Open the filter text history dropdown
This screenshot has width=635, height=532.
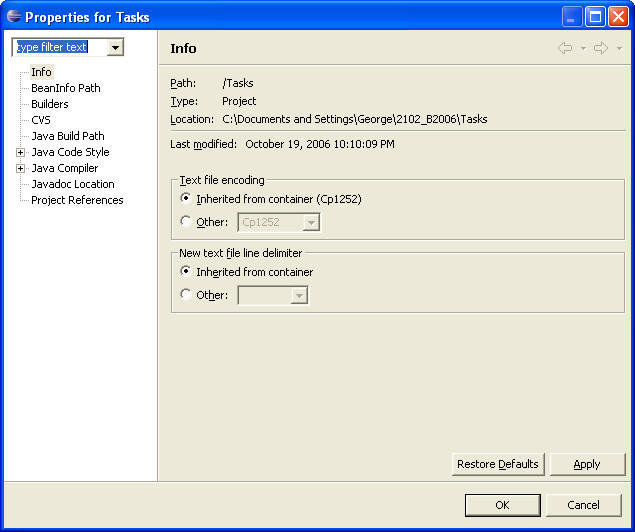point(115,47)
